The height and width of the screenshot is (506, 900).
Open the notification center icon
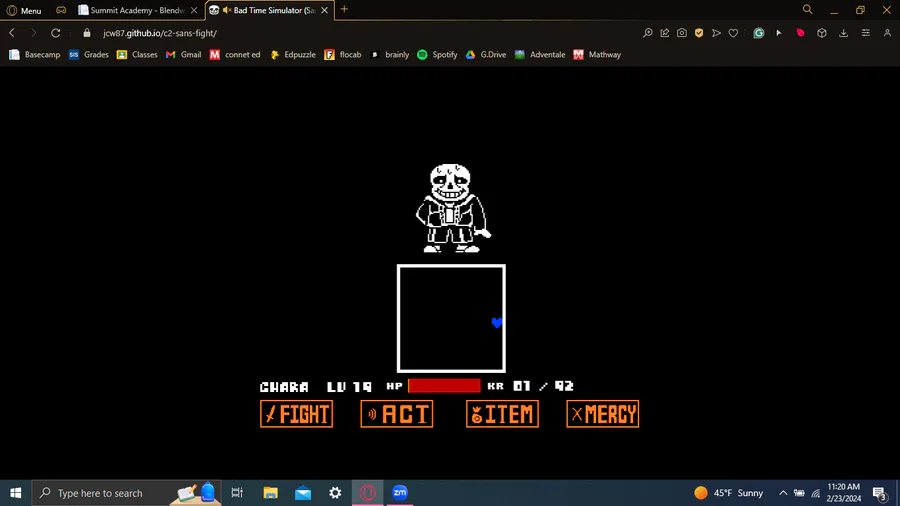[x=880, y=493]
